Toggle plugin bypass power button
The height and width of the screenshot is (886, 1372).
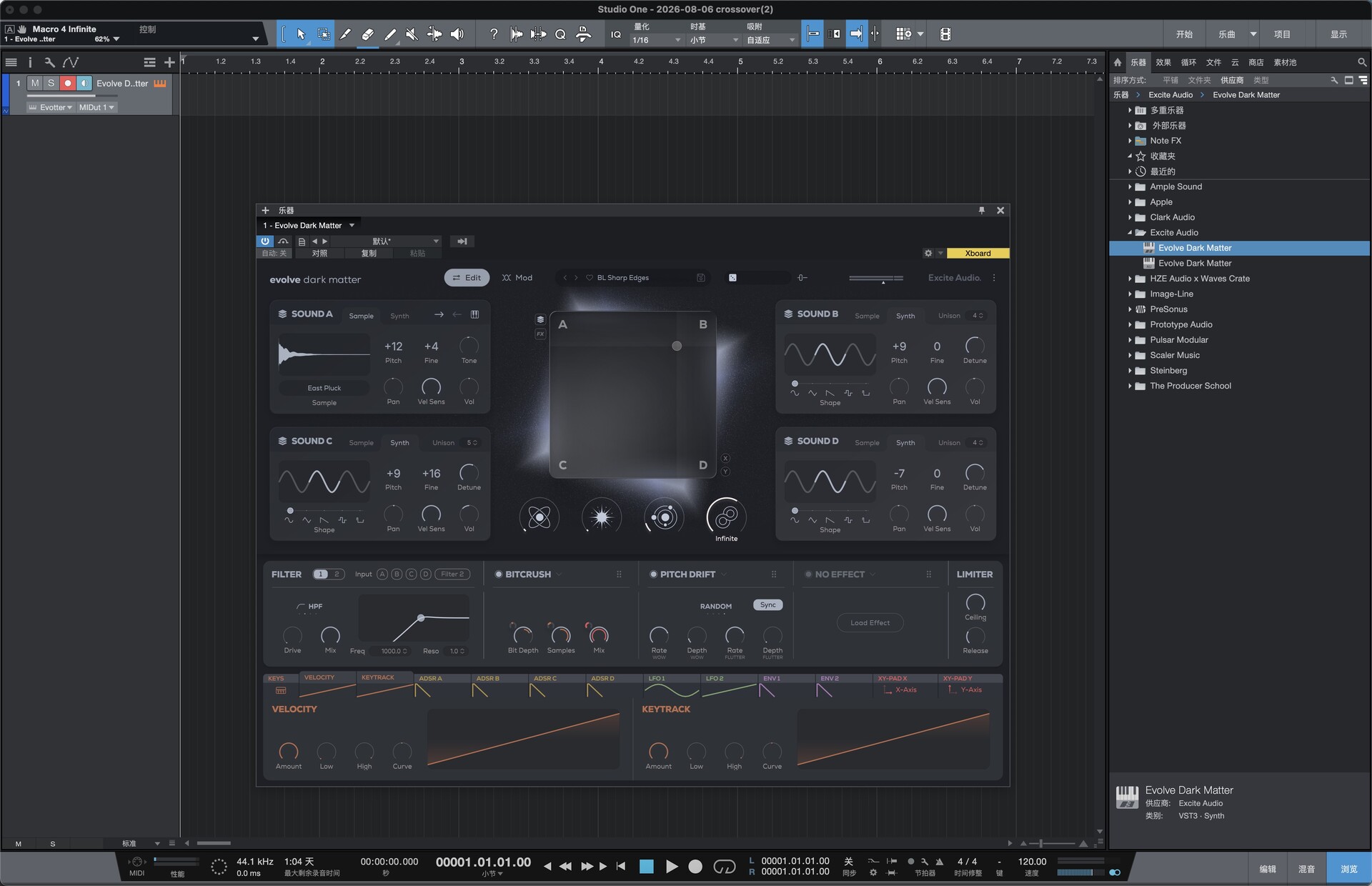pos(265,241)
